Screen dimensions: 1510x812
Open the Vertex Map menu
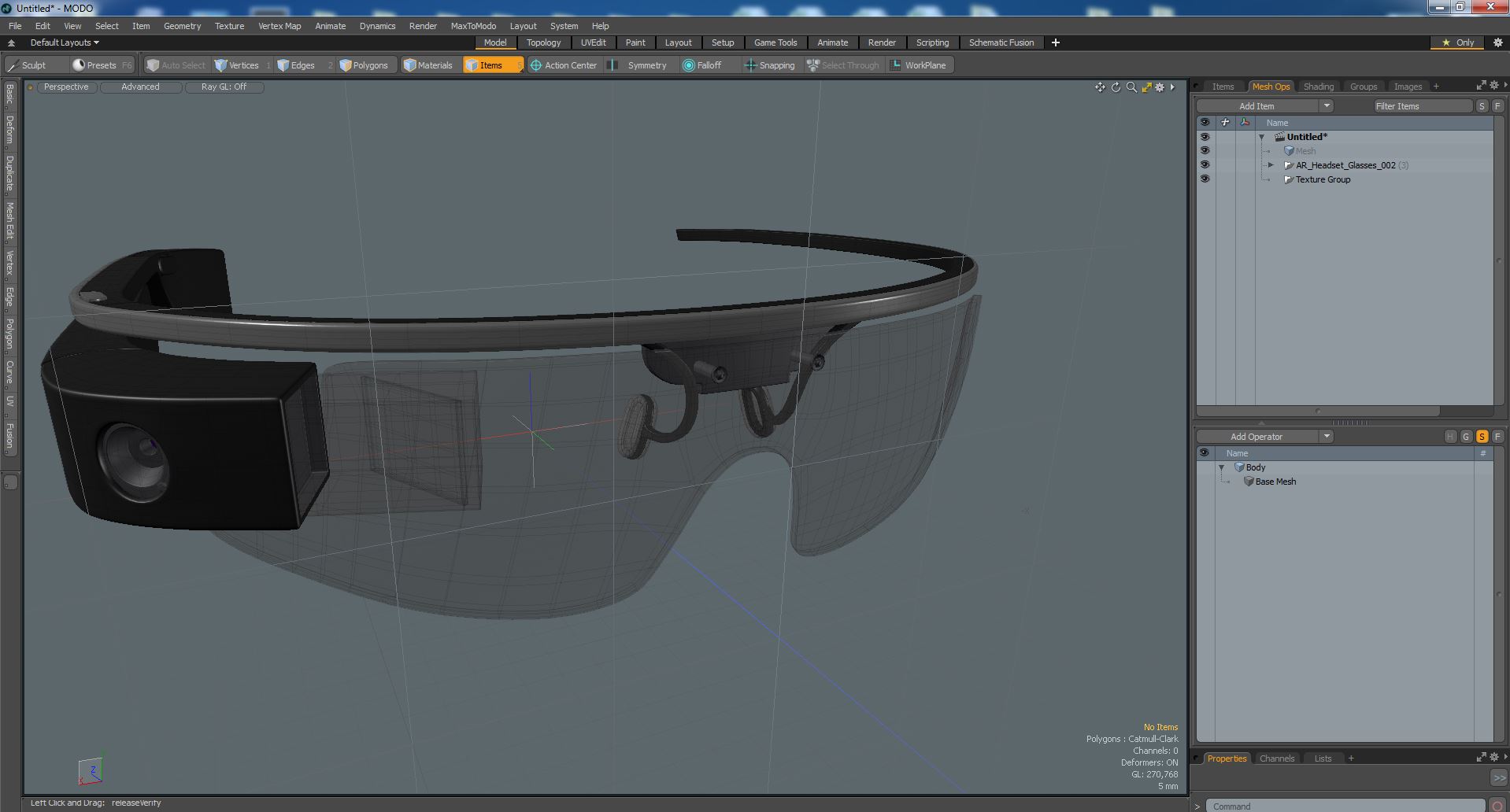[279, 26]
